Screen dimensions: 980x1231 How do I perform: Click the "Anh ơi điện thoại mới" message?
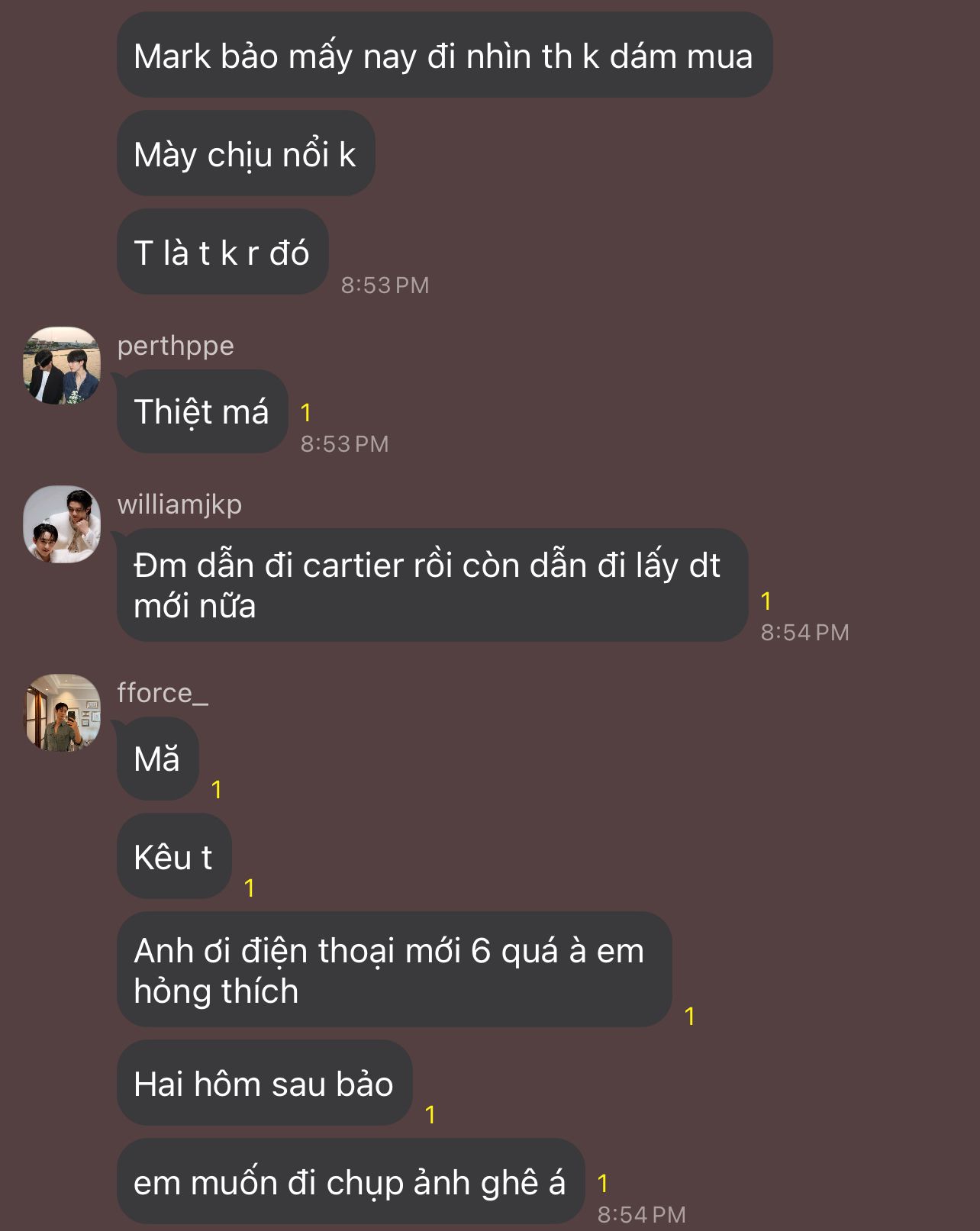coord(393,970)
